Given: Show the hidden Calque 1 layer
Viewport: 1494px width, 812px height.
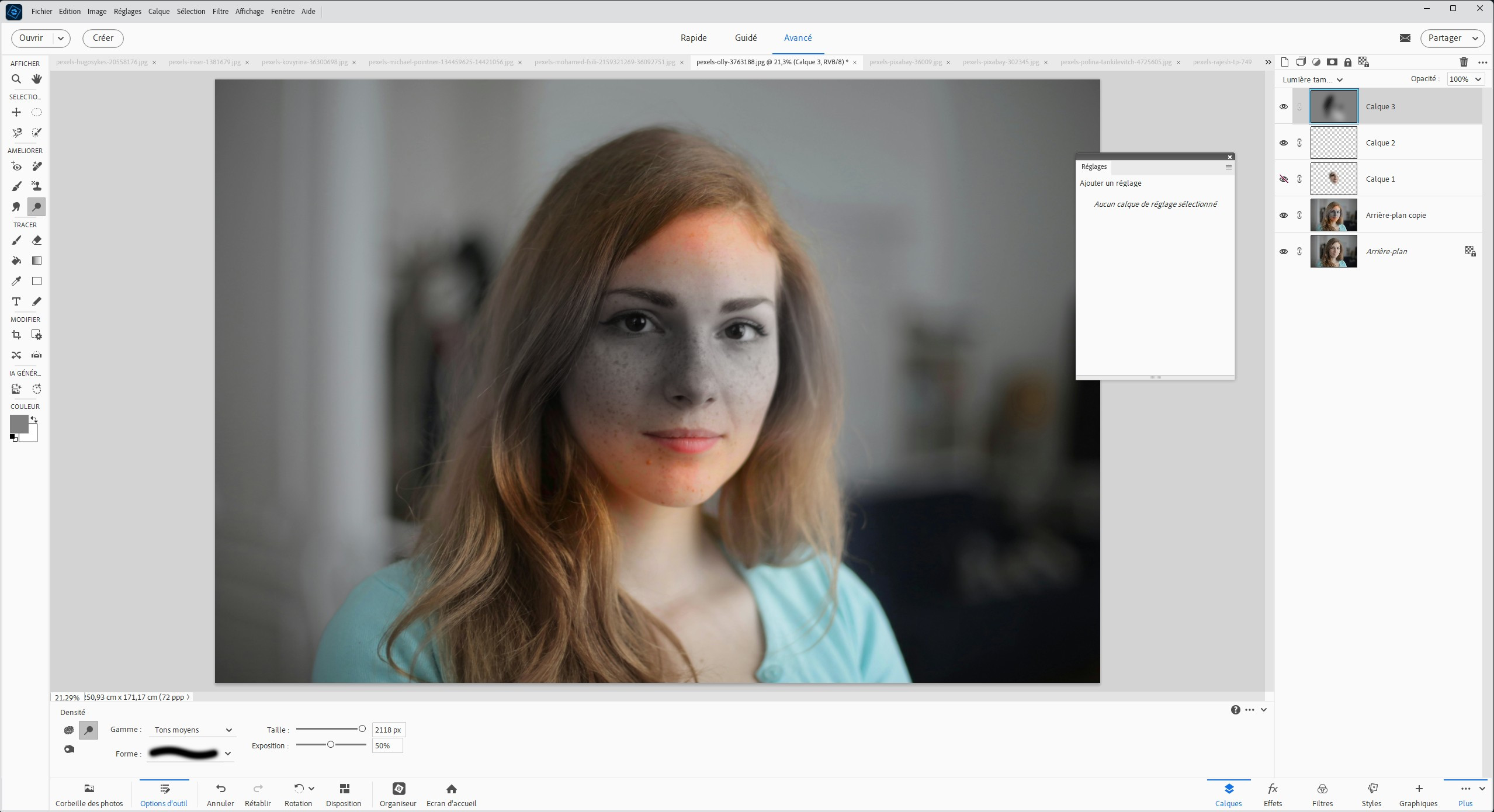Looking at the screenshot, I should coord(1283,179).
